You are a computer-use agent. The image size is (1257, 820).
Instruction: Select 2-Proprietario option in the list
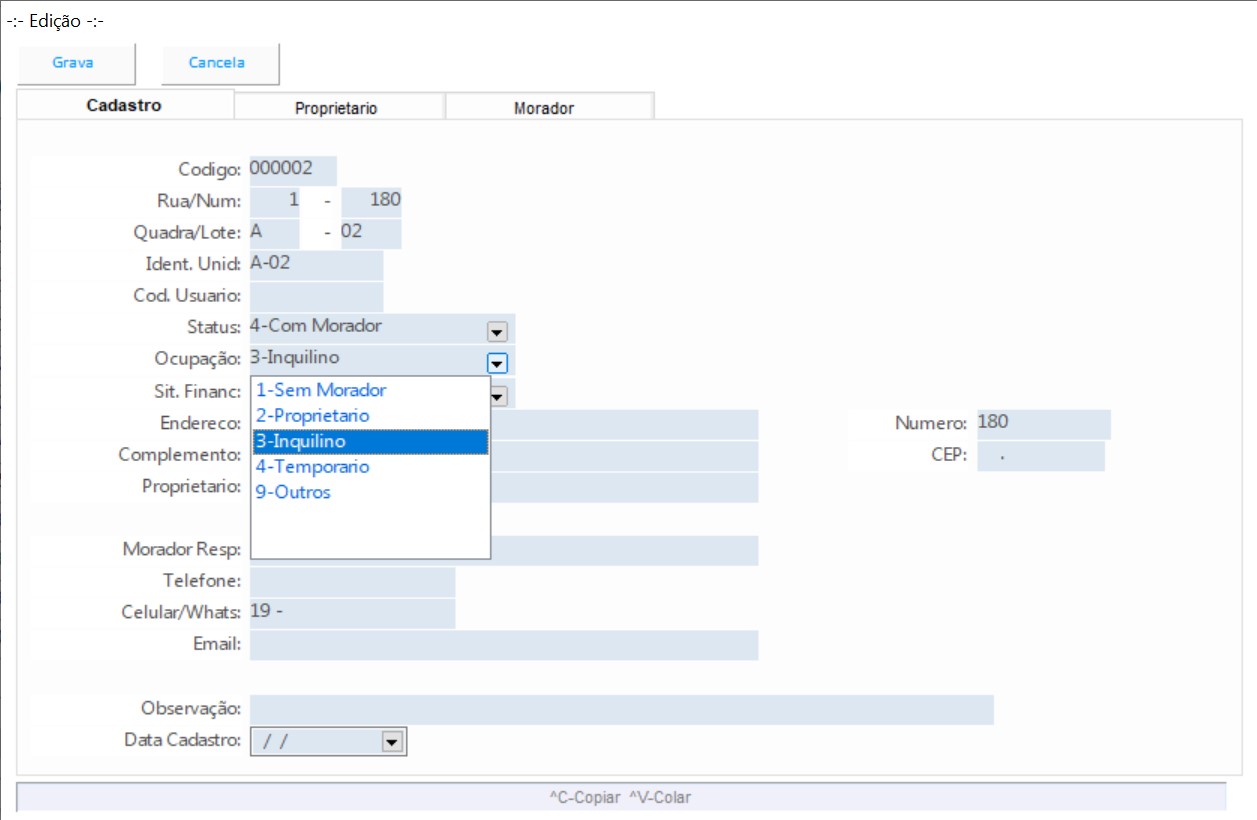click(313, 415)
